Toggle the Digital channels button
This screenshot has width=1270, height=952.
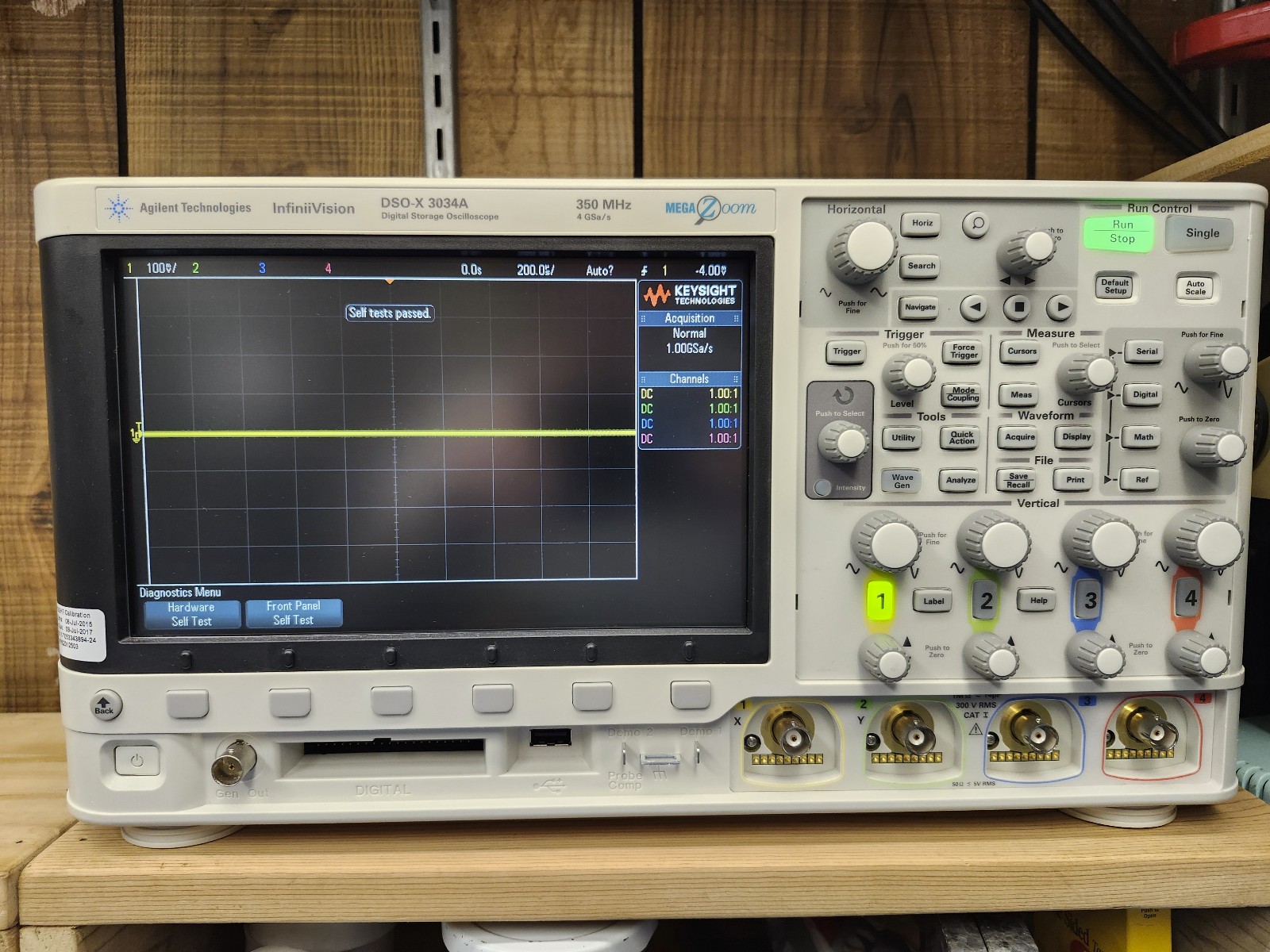[1145, 395]
